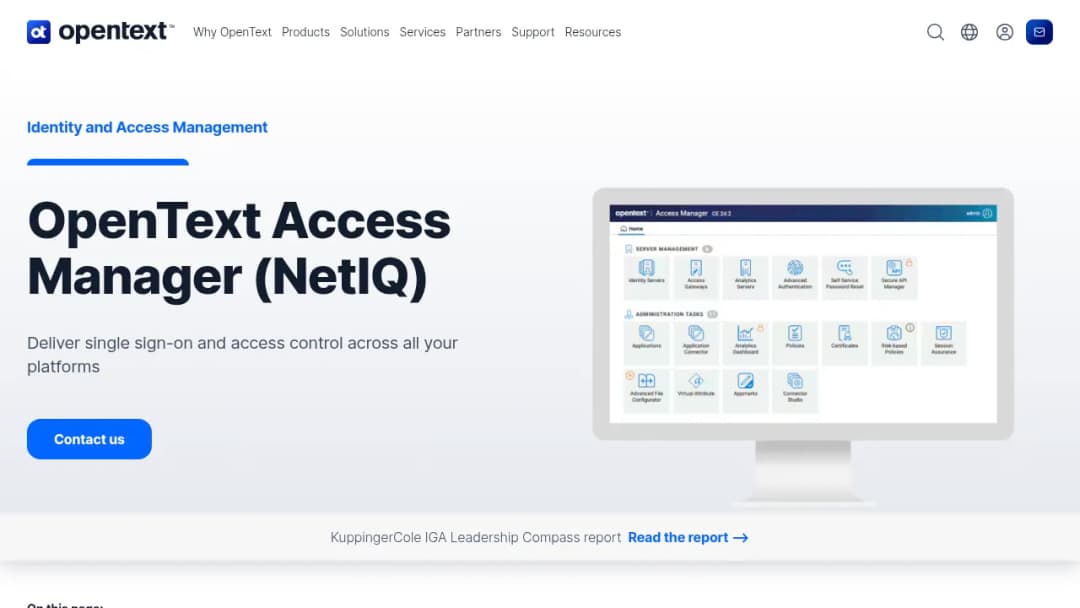Open the user account icon
Image resolution: width=1080 pixels, height=608 pixels.
[1004, 32]
